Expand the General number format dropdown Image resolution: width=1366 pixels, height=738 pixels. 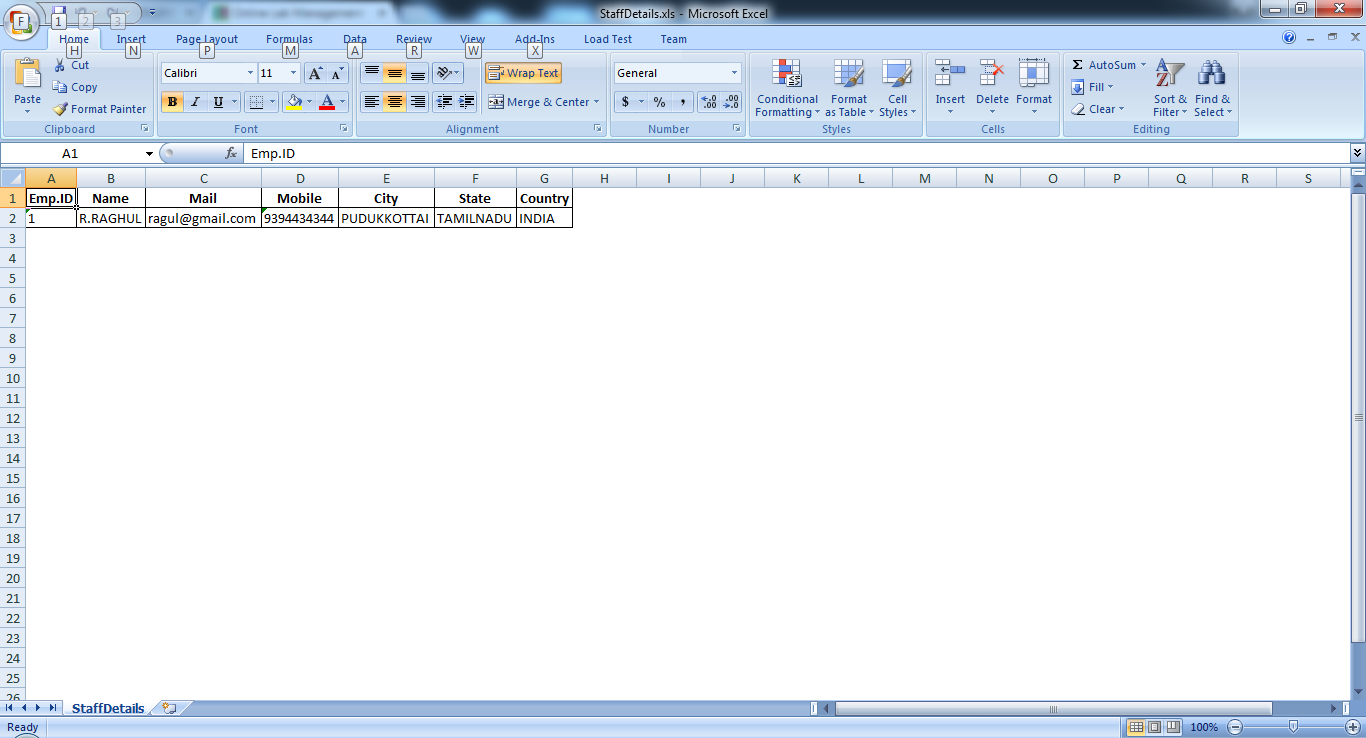pyautogui.click(x=734, y=73)
